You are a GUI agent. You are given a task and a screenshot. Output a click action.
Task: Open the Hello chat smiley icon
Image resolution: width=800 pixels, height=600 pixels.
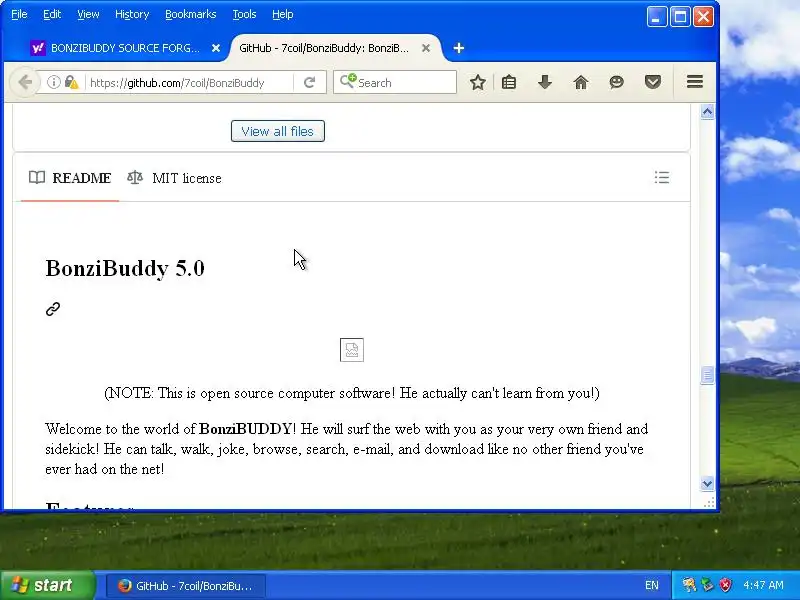616,82
